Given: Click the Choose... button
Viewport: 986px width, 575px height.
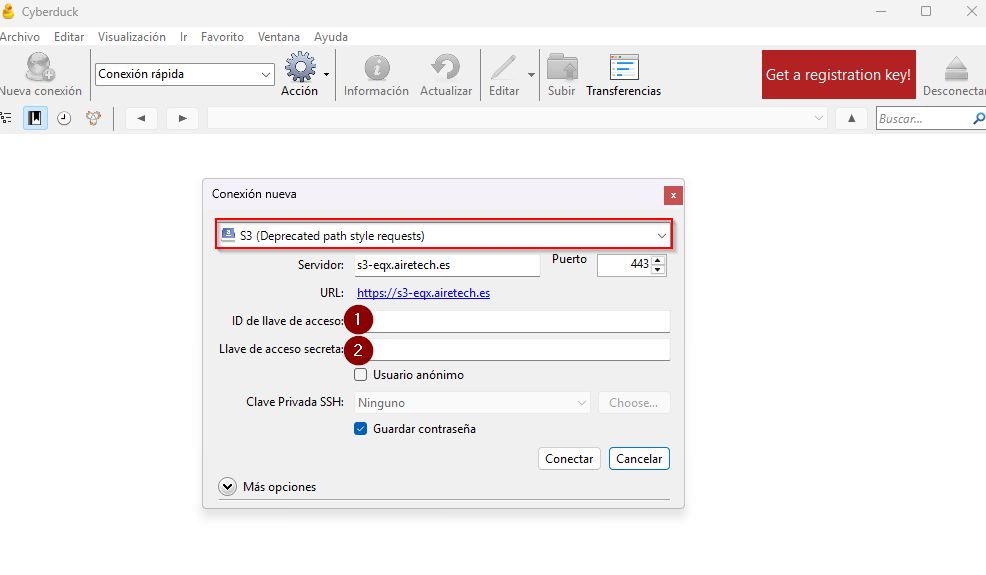Looking at the screenshot, I should [634, 403].
